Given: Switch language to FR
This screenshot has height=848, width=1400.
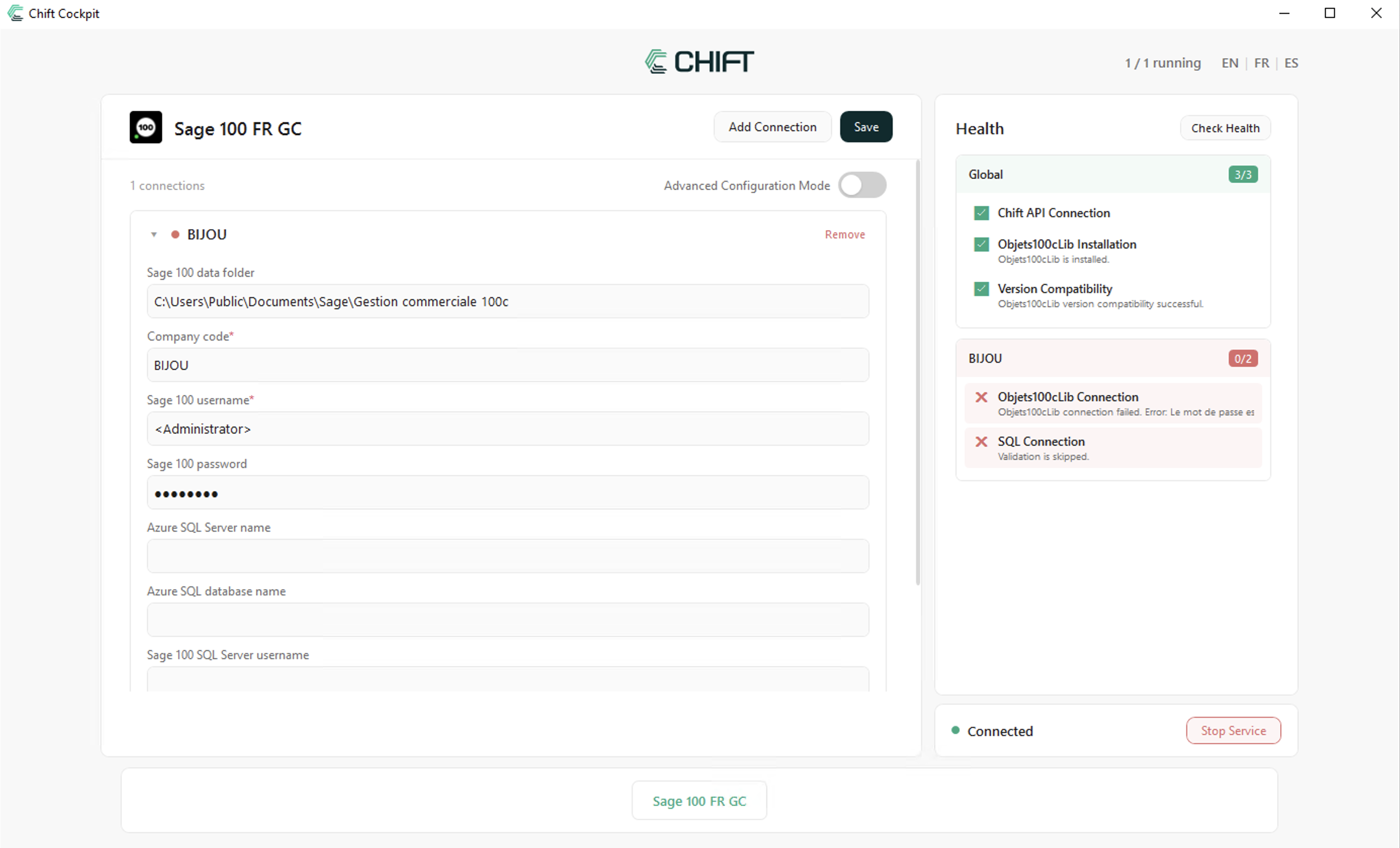Looking at the screenshot, I should [1261, 63].
